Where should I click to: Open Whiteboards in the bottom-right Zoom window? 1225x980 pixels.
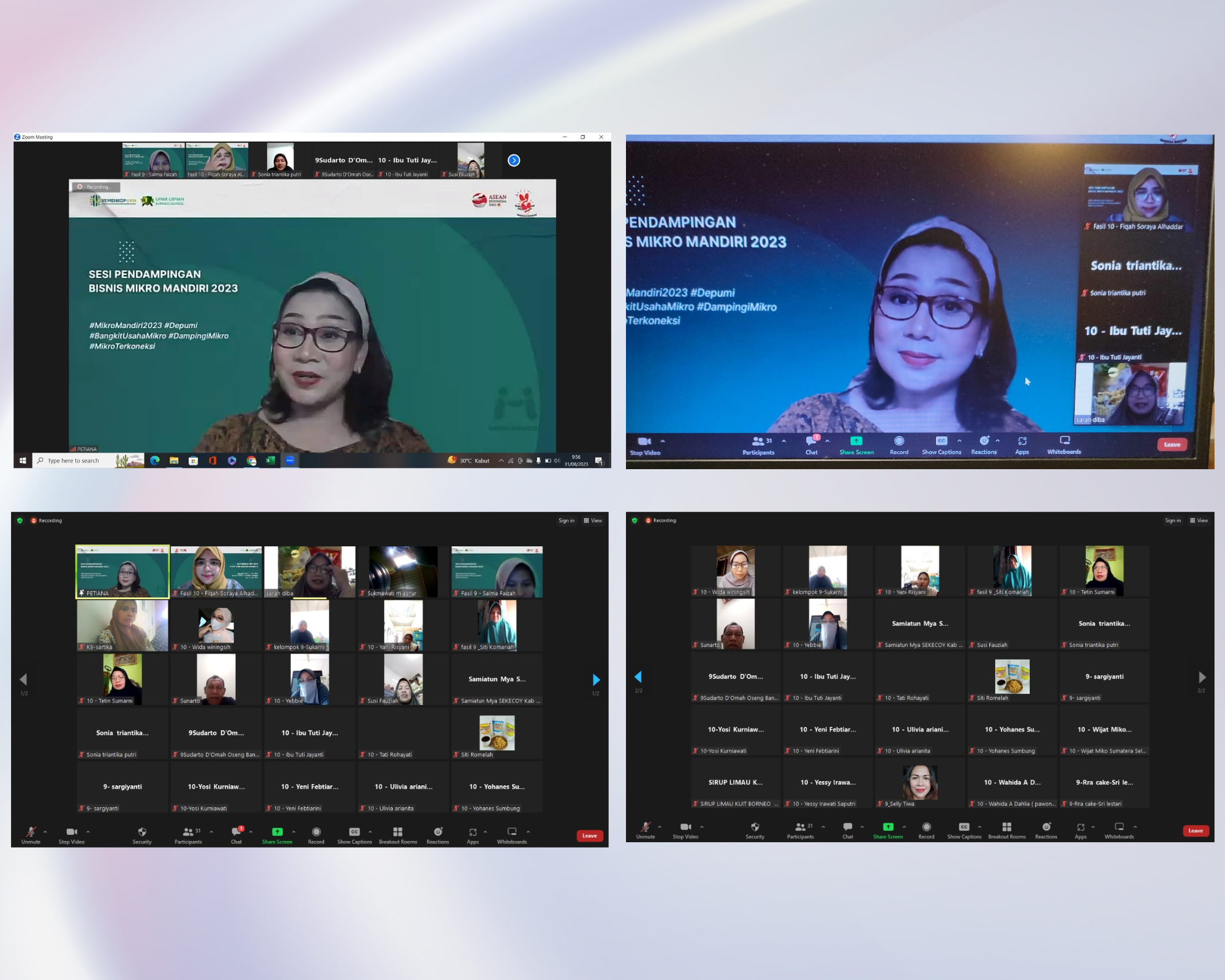pyautogui.click(x=1119, y=827)
